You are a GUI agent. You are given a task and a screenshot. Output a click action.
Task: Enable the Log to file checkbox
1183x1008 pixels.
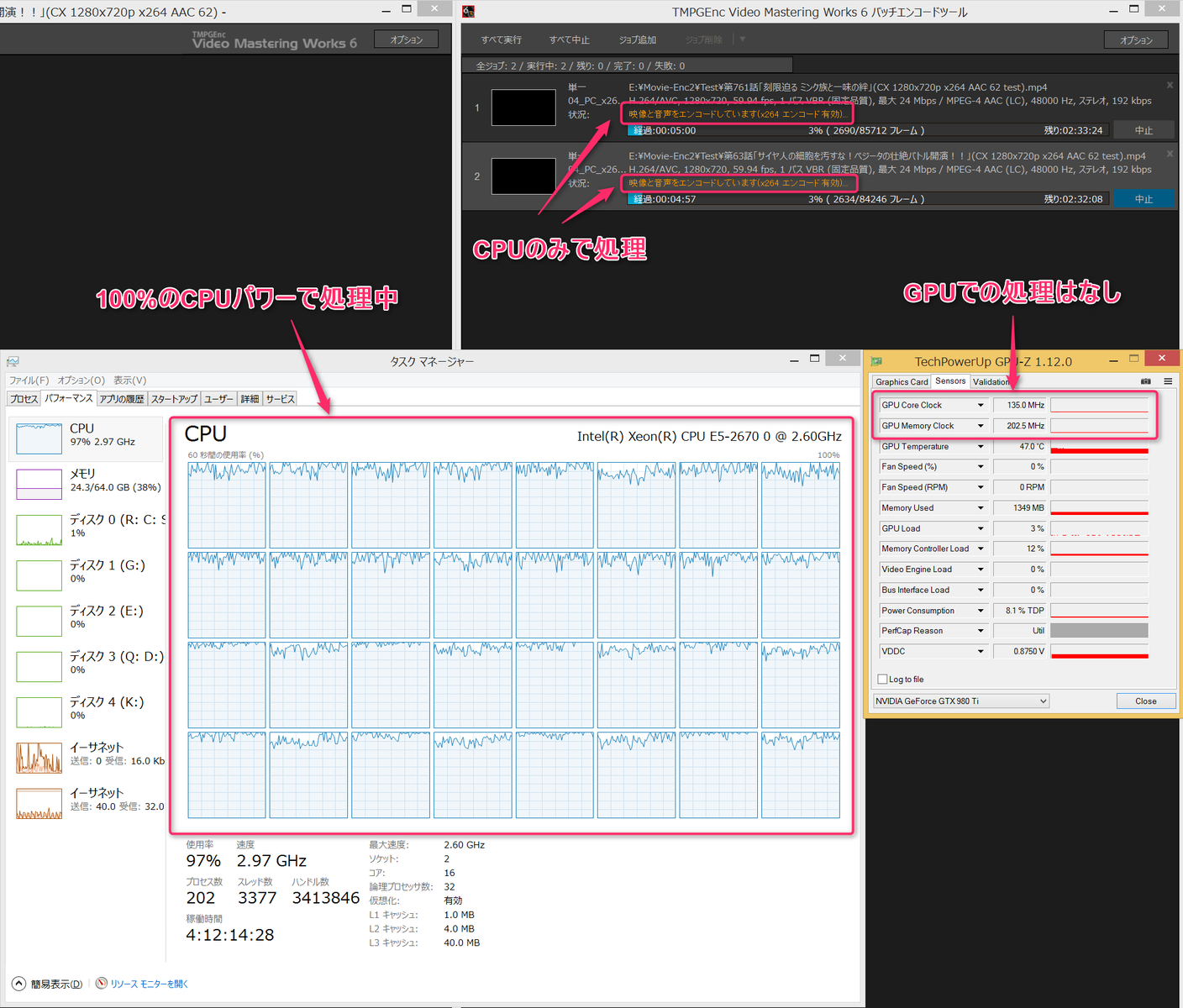pos(882,679)
